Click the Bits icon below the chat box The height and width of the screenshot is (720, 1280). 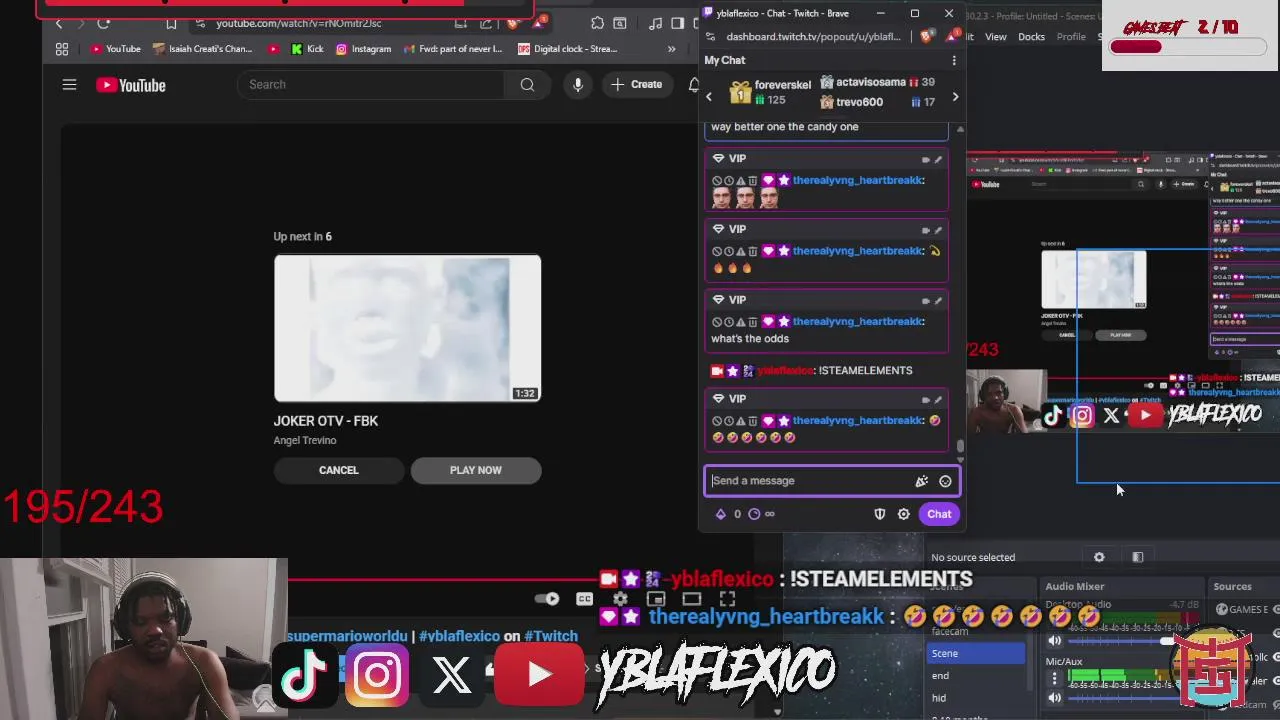[x=720, y=514]
